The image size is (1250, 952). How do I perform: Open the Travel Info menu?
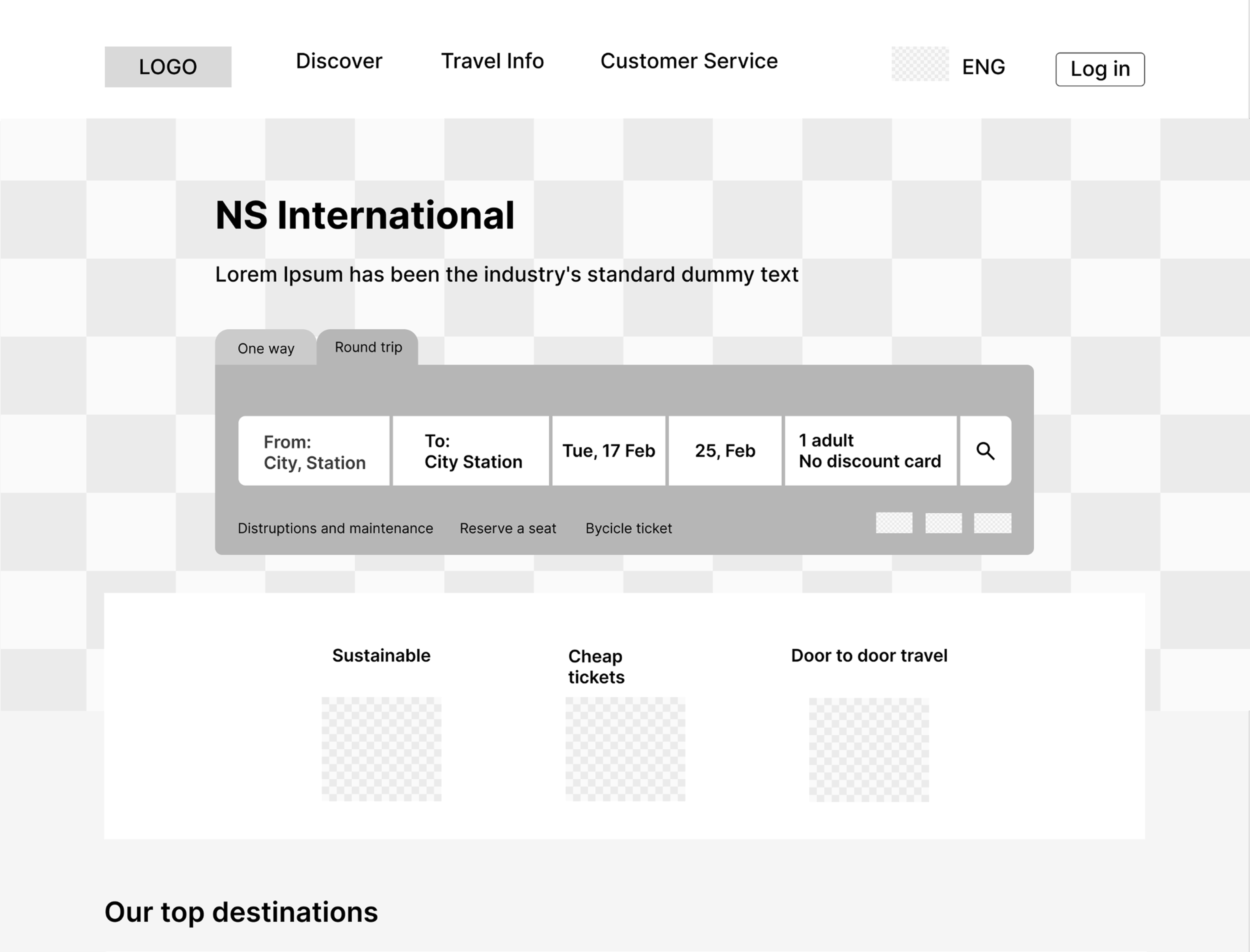pyautogui.click(x=492, y=61)
